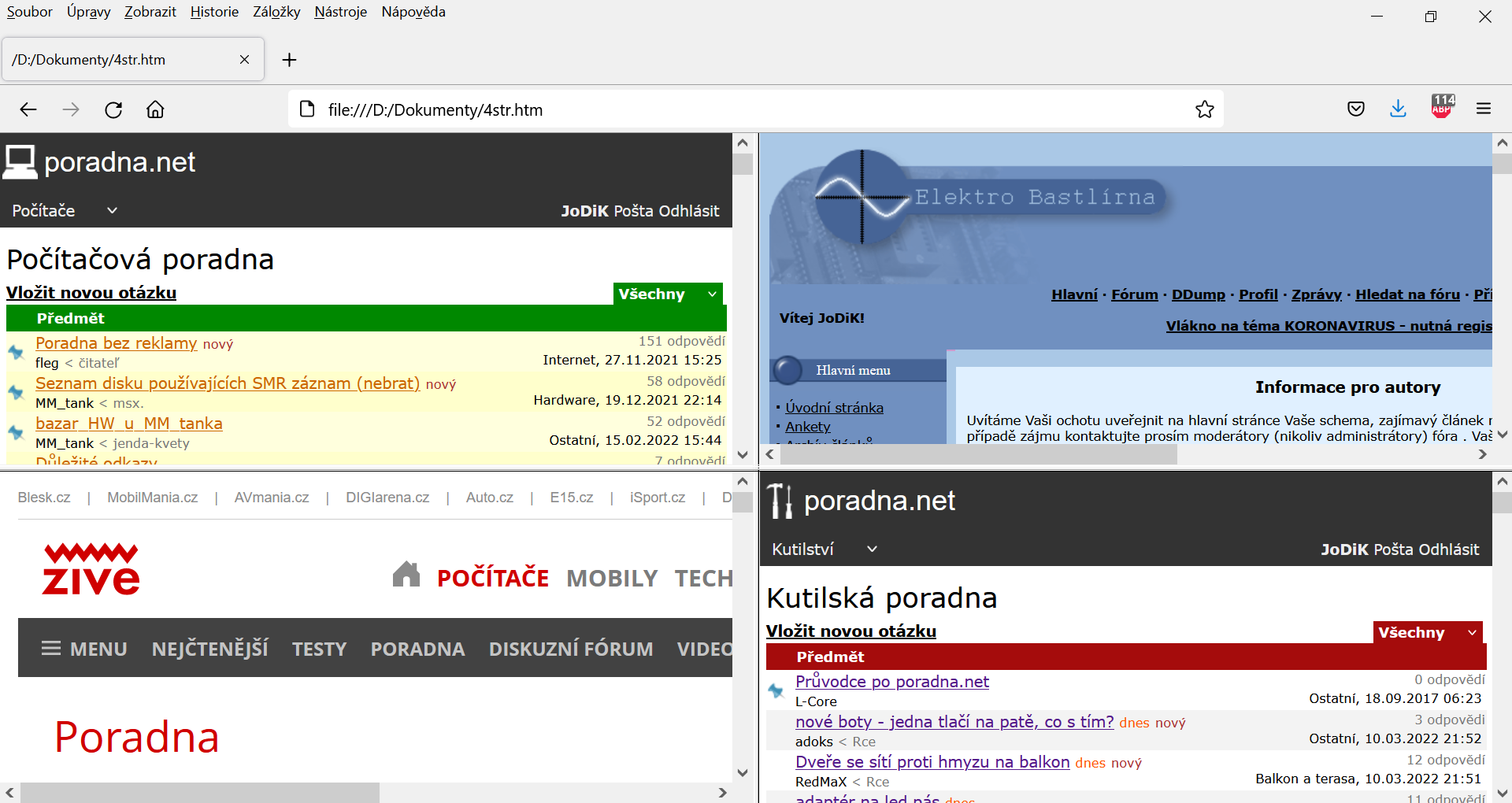Click the browser forward arrow

(x=71, y=109)
